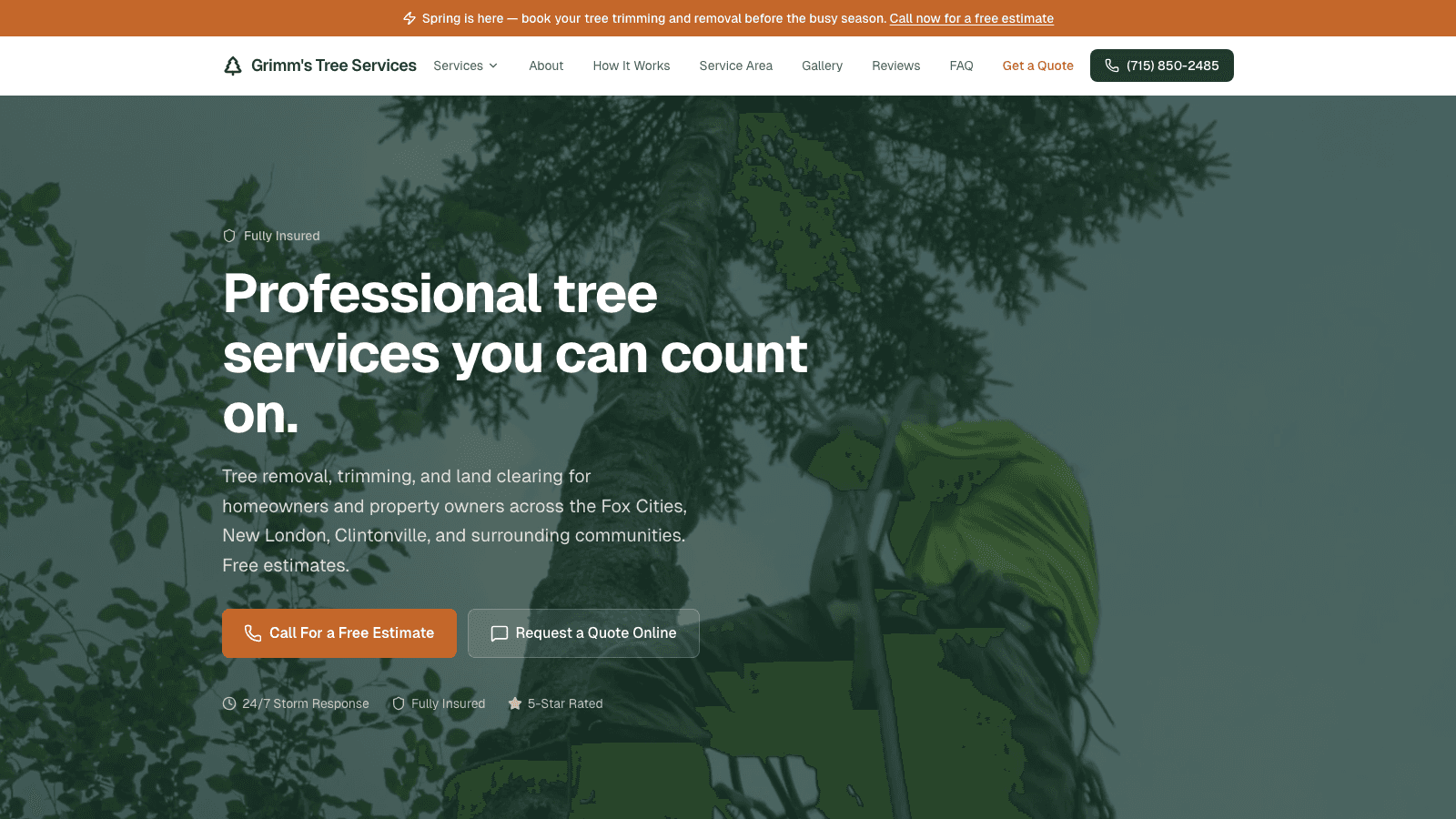Open the Services menu

(466, 66)
